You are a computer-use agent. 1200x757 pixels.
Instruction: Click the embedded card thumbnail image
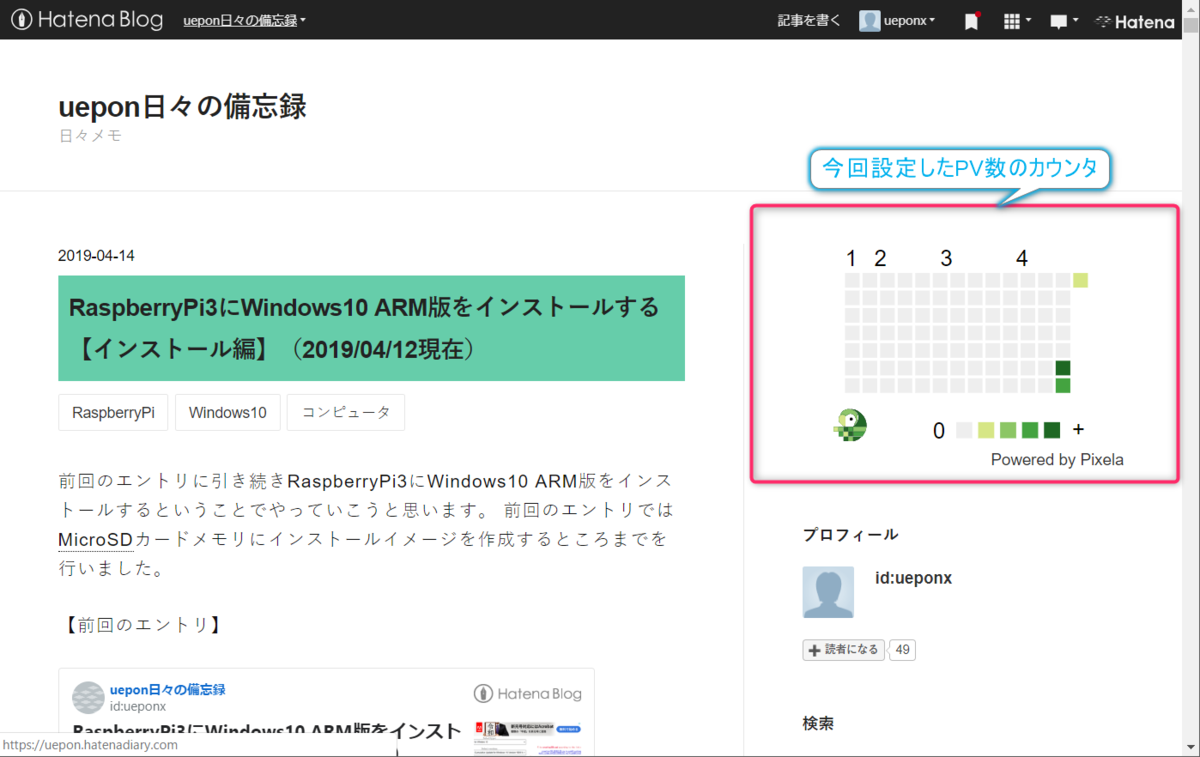529,738
